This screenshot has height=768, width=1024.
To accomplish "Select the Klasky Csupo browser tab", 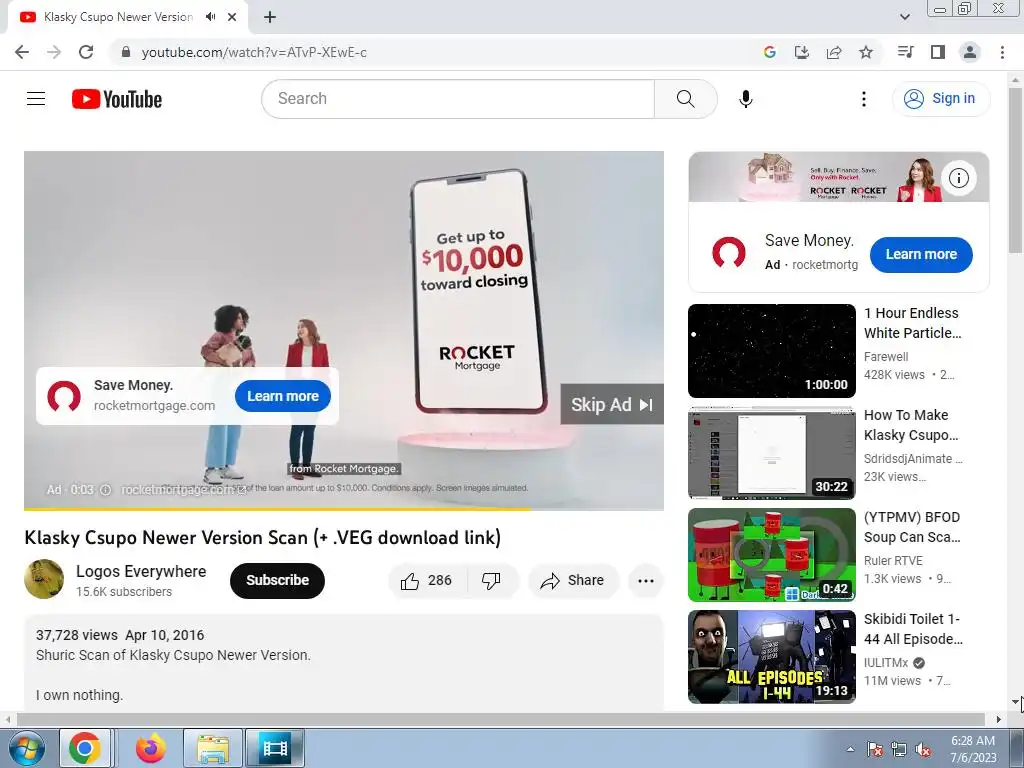I will tap(118, 17).
